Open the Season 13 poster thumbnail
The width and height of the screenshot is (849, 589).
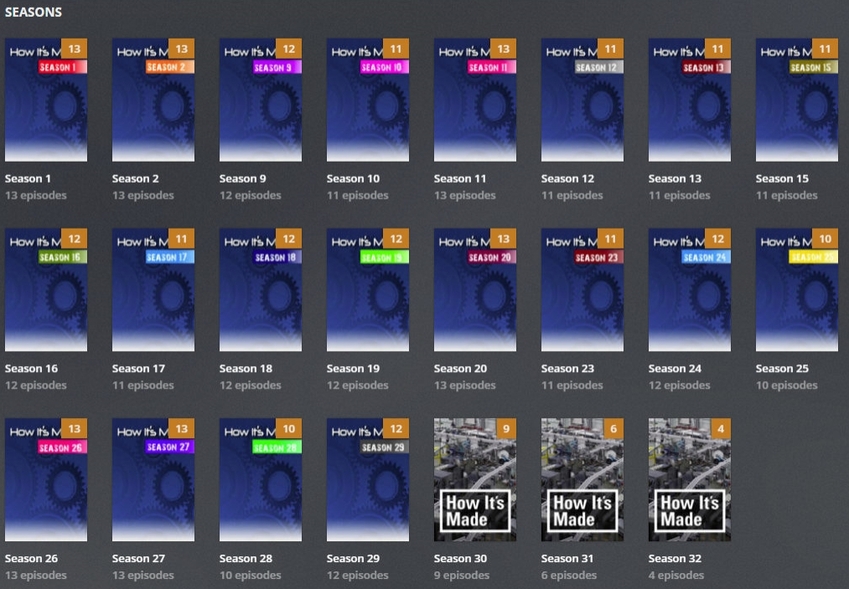689,100
